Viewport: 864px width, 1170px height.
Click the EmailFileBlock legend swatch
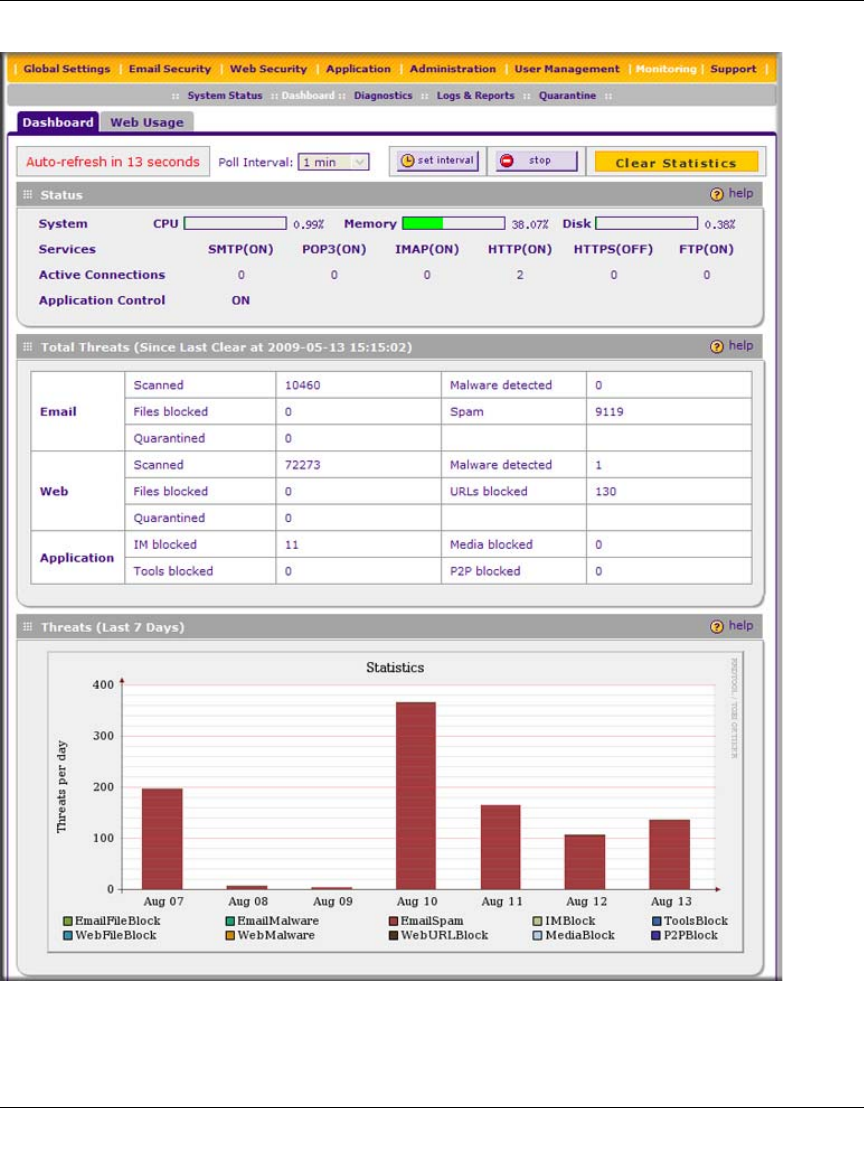(68, 922)
